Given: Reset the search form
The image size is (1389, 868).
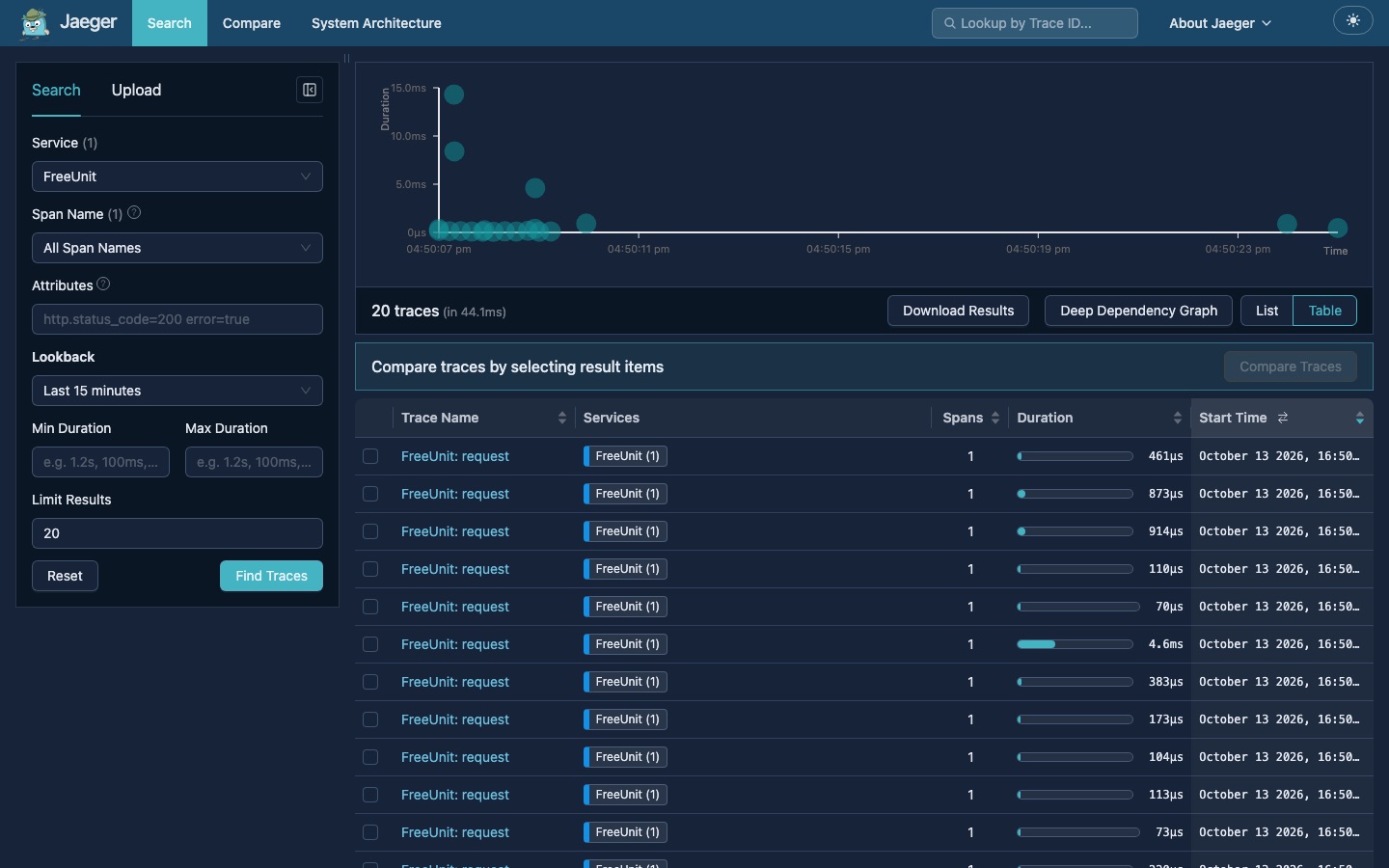Looking at the screenshot, I should (65, 576).
